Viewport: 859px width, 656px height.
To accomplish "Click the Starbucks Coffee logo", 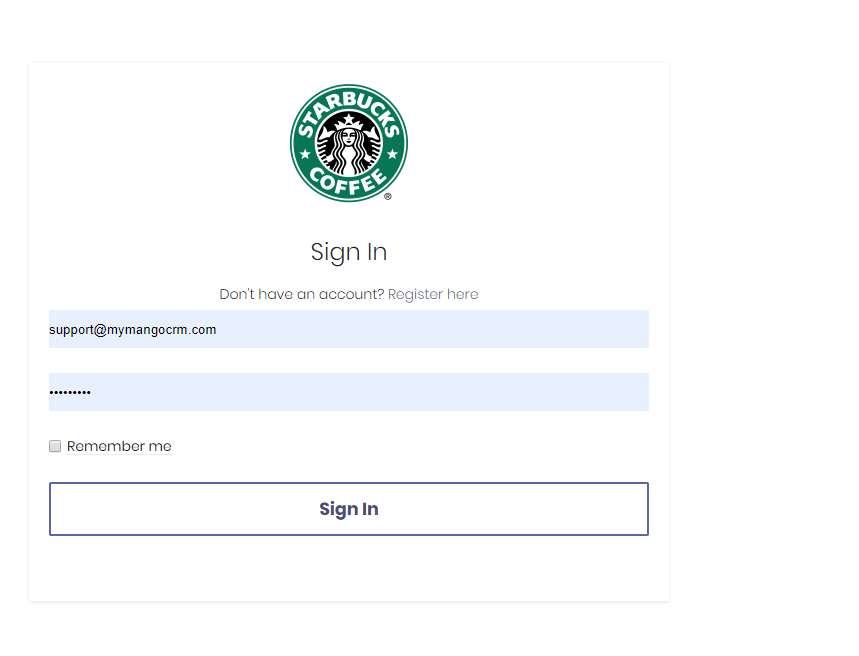I will coord(349,143).
